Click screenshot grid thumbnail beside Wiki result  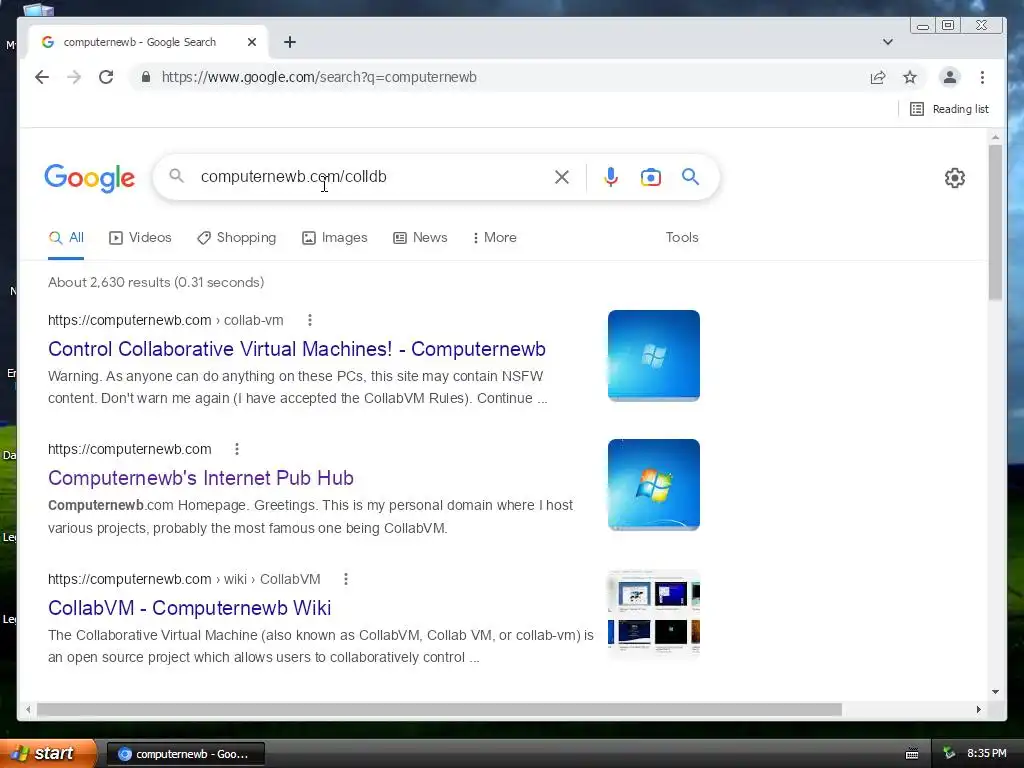click(x=654, y=614)
